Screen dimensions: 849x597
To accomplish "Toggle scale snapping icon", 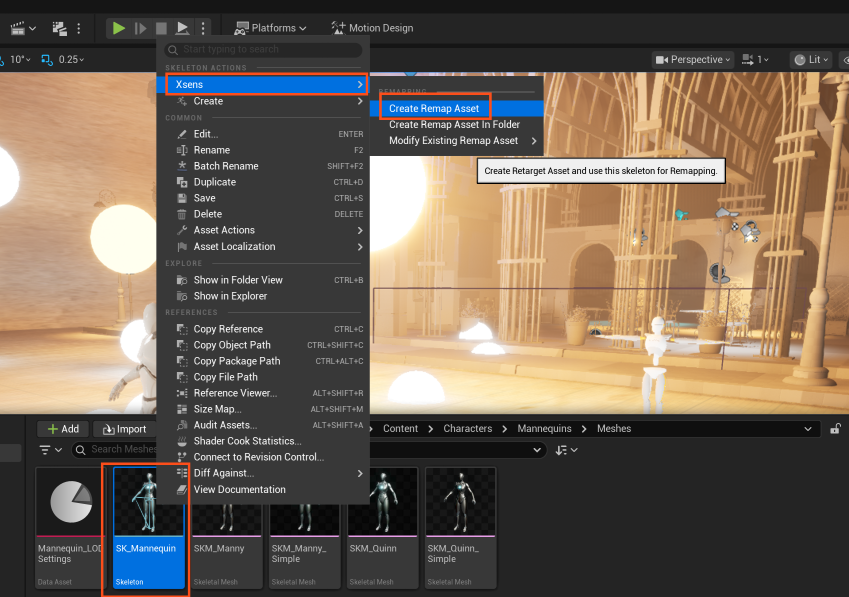I will (x=47, y=60).
